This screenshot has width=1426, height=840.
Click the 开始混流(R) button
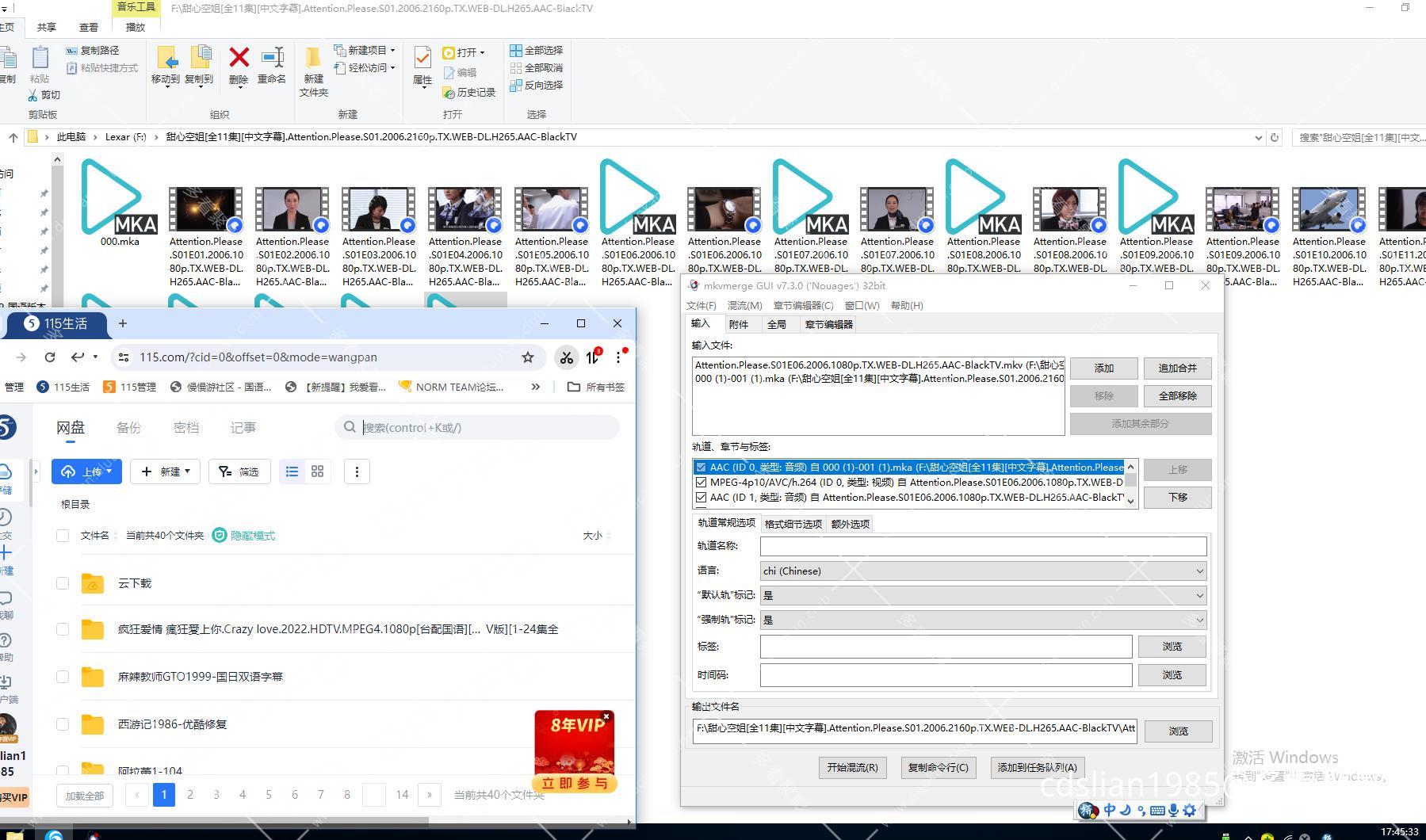tap(852, 767)
